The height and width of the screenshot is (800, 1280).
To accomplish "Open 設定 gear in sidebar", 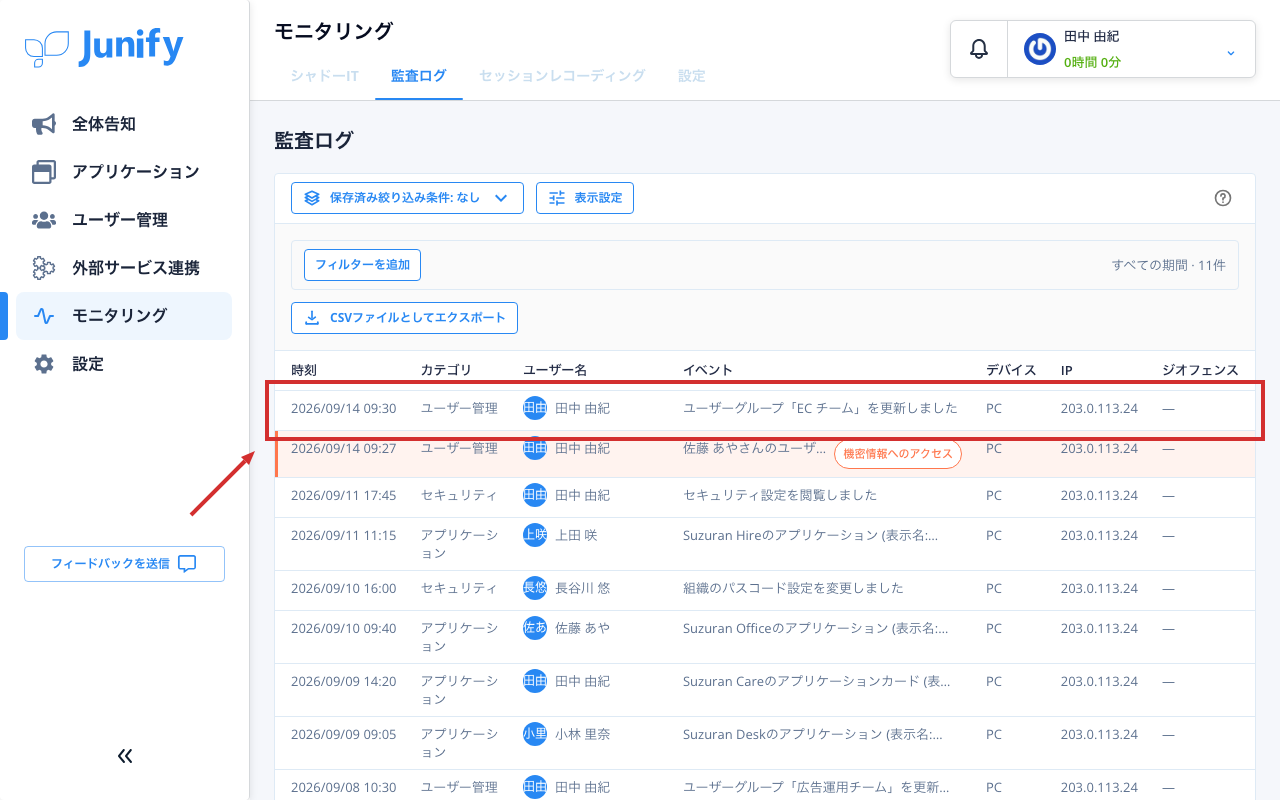I will 44,364.
